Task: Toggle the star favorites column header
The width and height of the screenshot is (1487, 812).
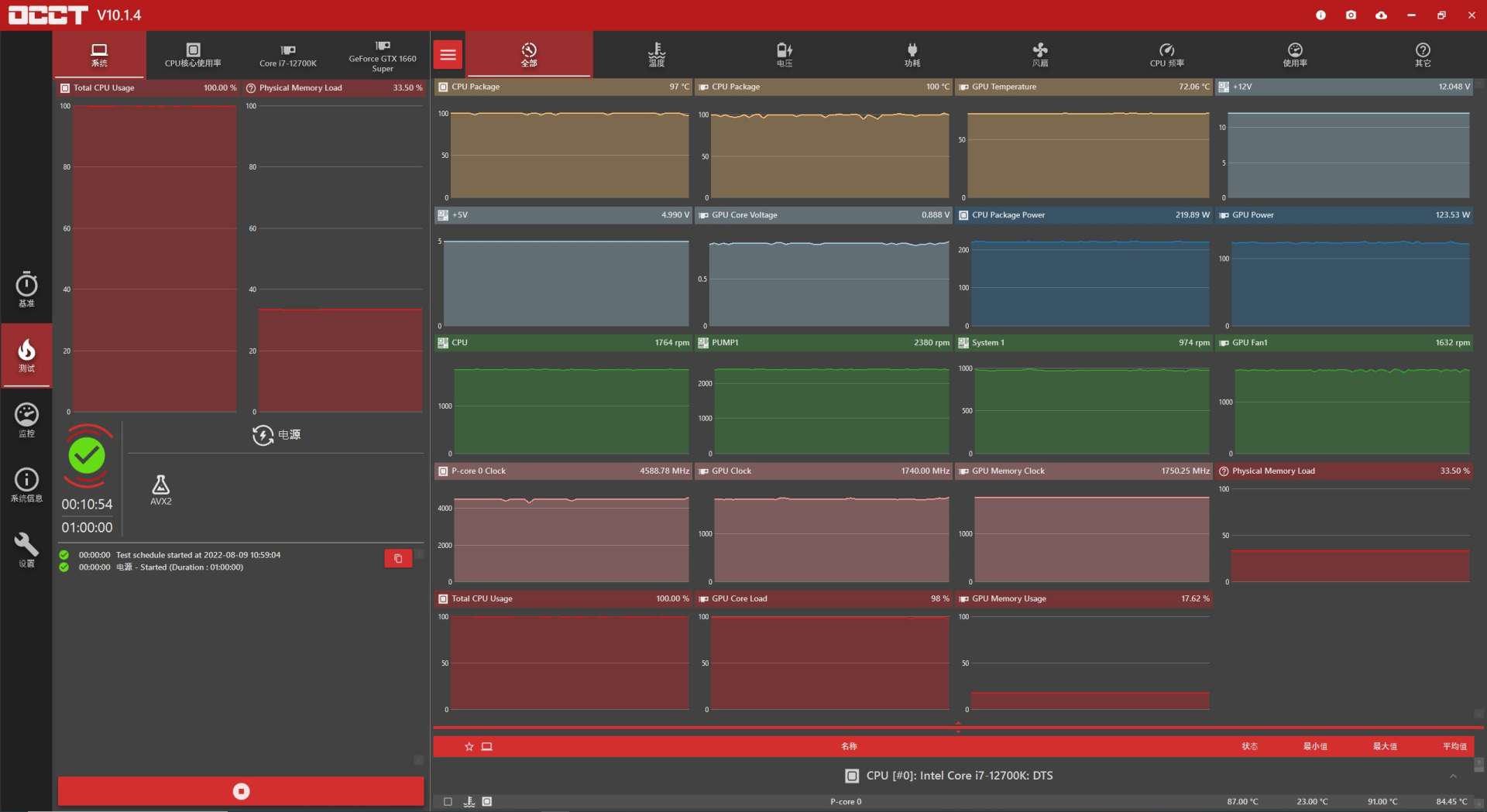Action: click(469, 747)
